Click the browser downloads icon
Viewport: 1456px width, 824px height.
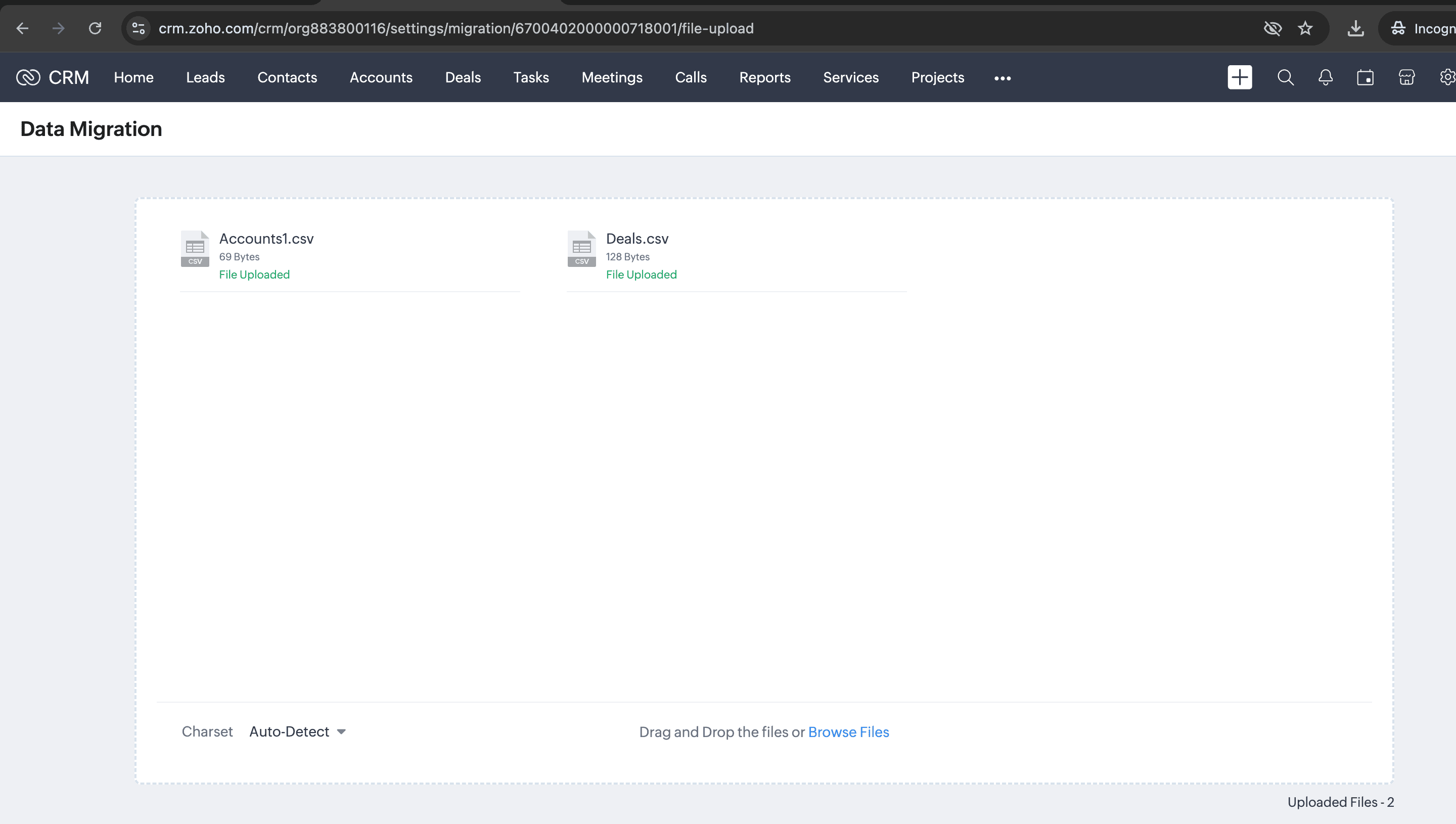(x=1355, y=28)
